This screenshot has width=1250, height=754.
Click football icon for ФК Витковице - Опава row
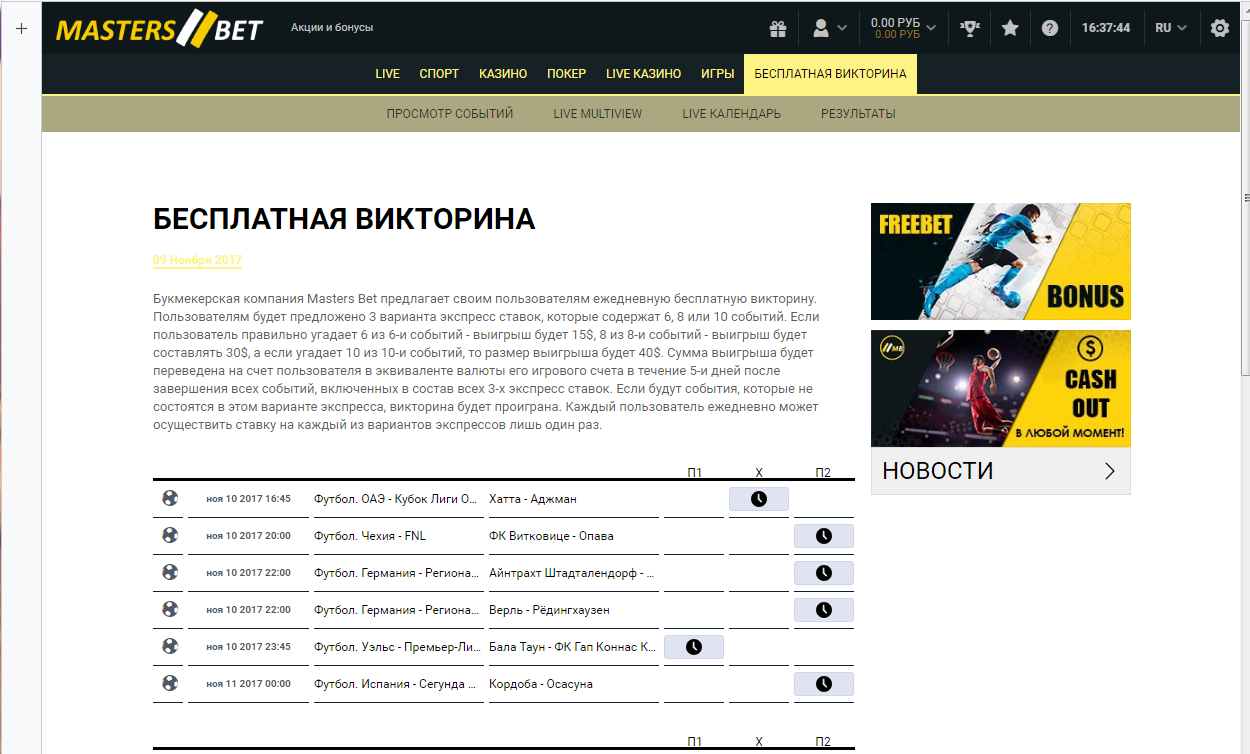tap(170, 535)
